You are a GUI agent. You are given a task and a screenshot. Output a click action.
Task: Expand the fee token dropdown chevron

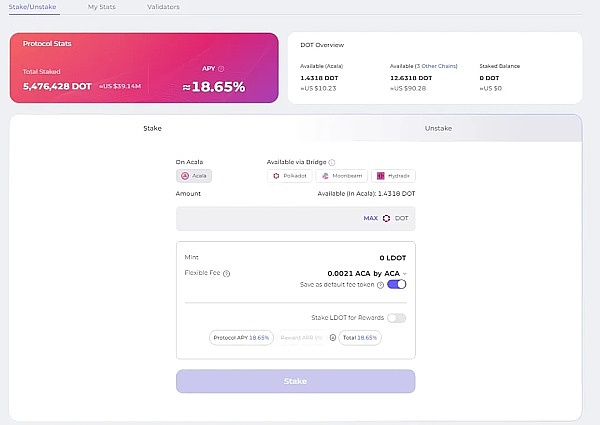405,274
